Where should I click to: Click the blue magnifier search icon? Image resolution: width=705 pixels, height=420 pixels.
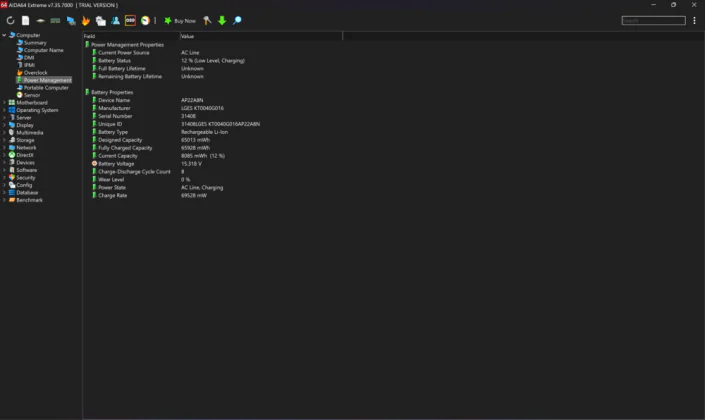click(x=237, y=21)
